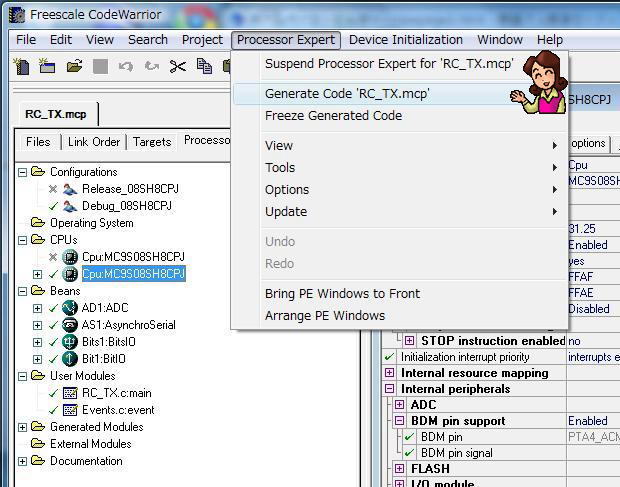Click the New Text File toolbar icon
The image size is (620, 487).
point(22,66)
